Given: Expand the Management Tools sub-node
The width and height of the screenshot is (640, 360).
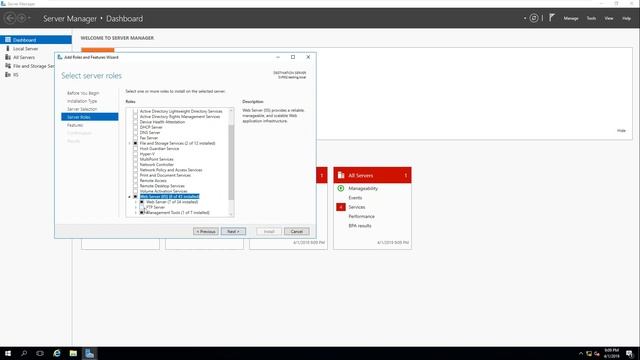Looking at the screenshot, I should click(136, 213).
